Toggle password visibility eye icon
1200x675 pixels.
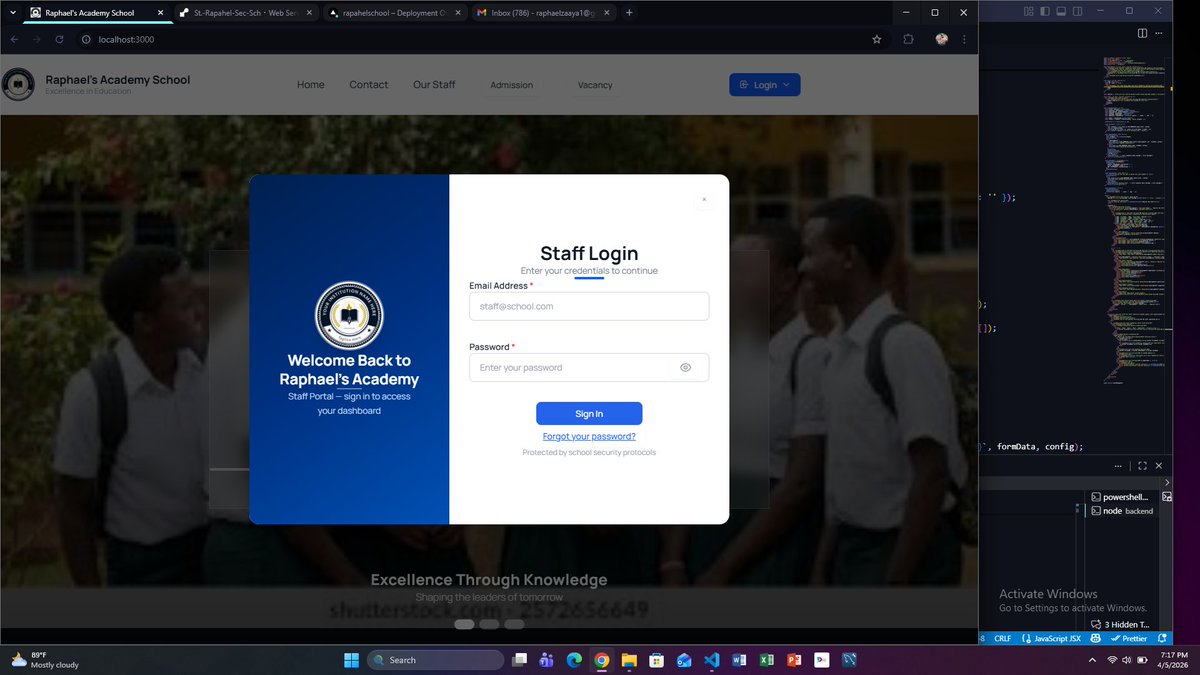coord(686,368)
